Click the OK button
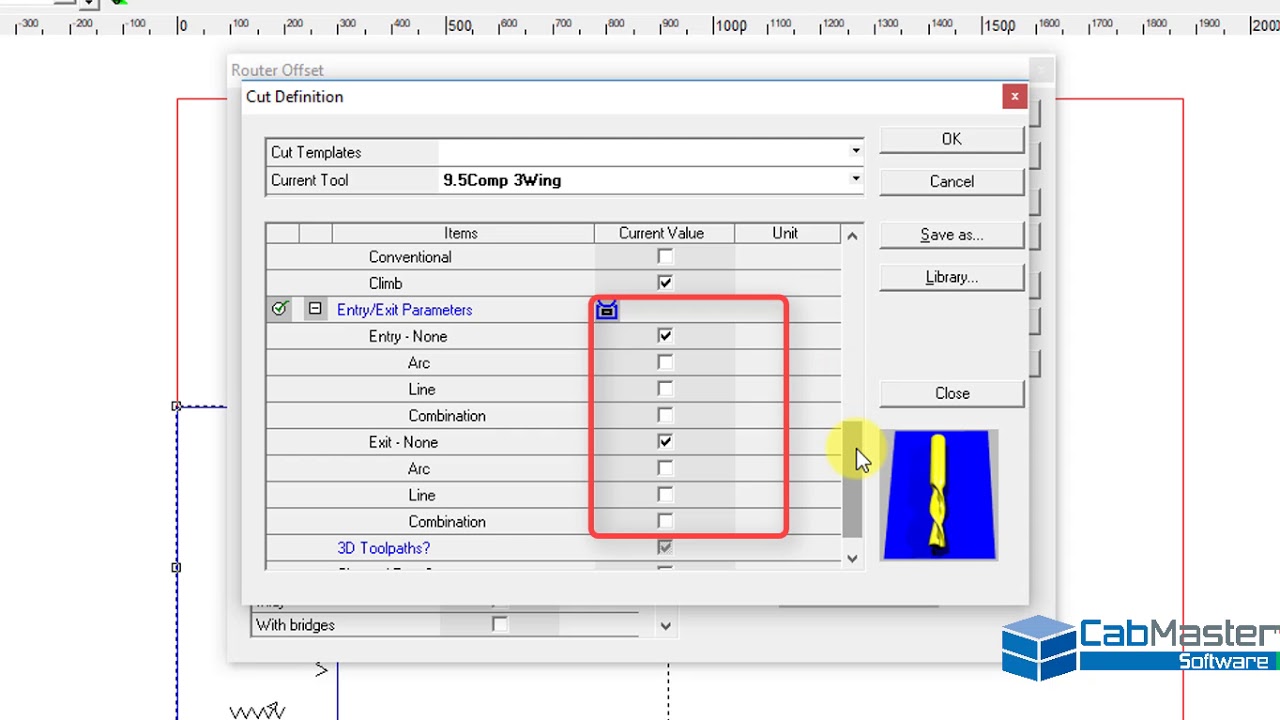Screen dimensions: 1280x720 point(951,139)
